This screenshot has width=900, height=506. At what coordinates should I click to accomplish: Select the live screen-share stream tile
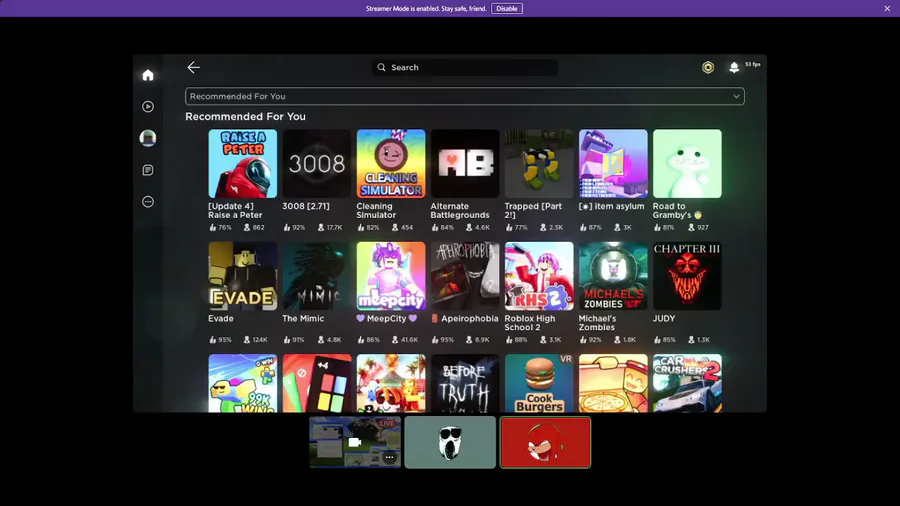[355, 442]
